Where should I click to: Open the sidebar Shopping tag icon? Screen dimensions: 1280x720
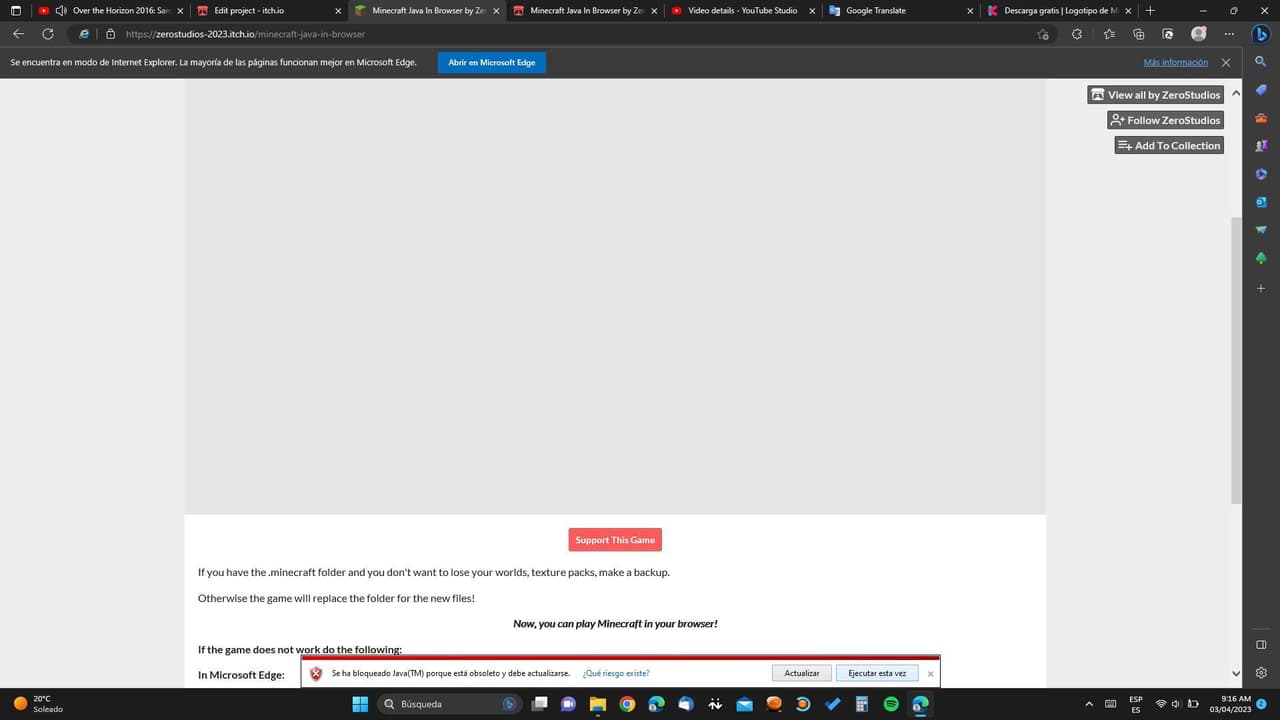point(1261,90)
